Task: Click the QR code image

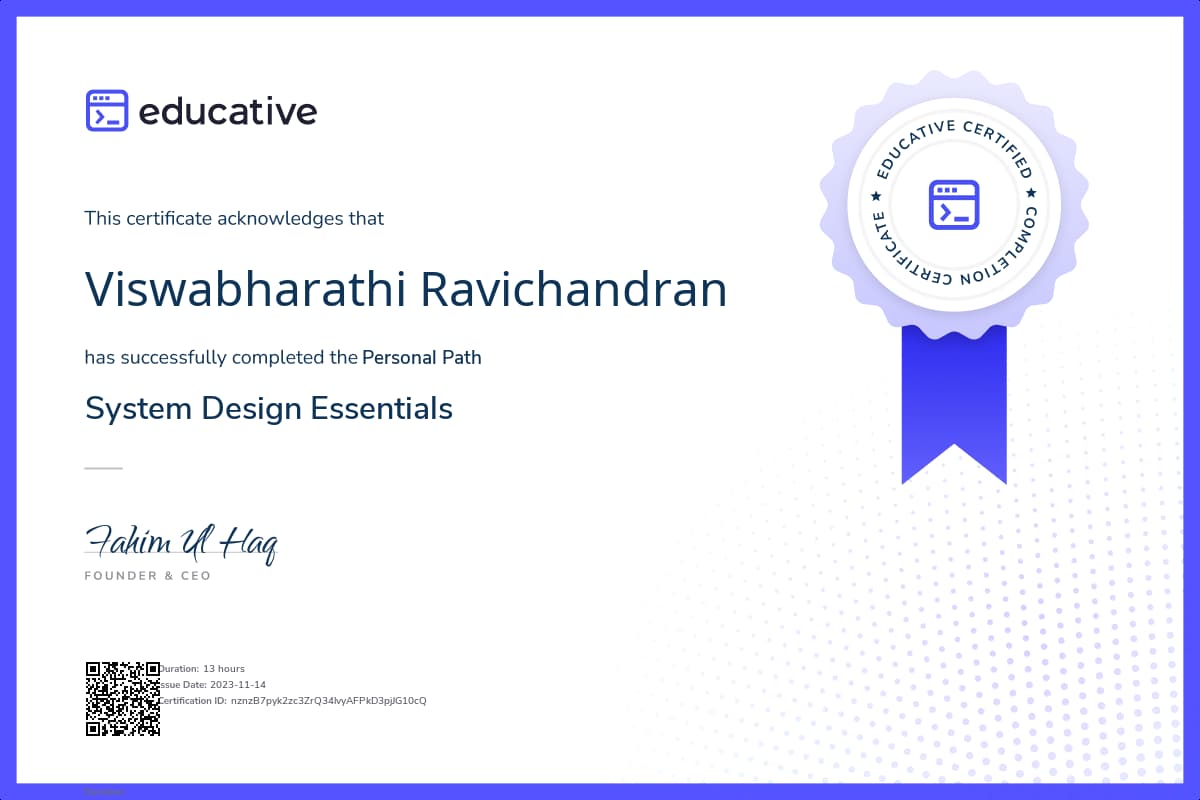Action: pyautogui.click(x=123, y=699)
